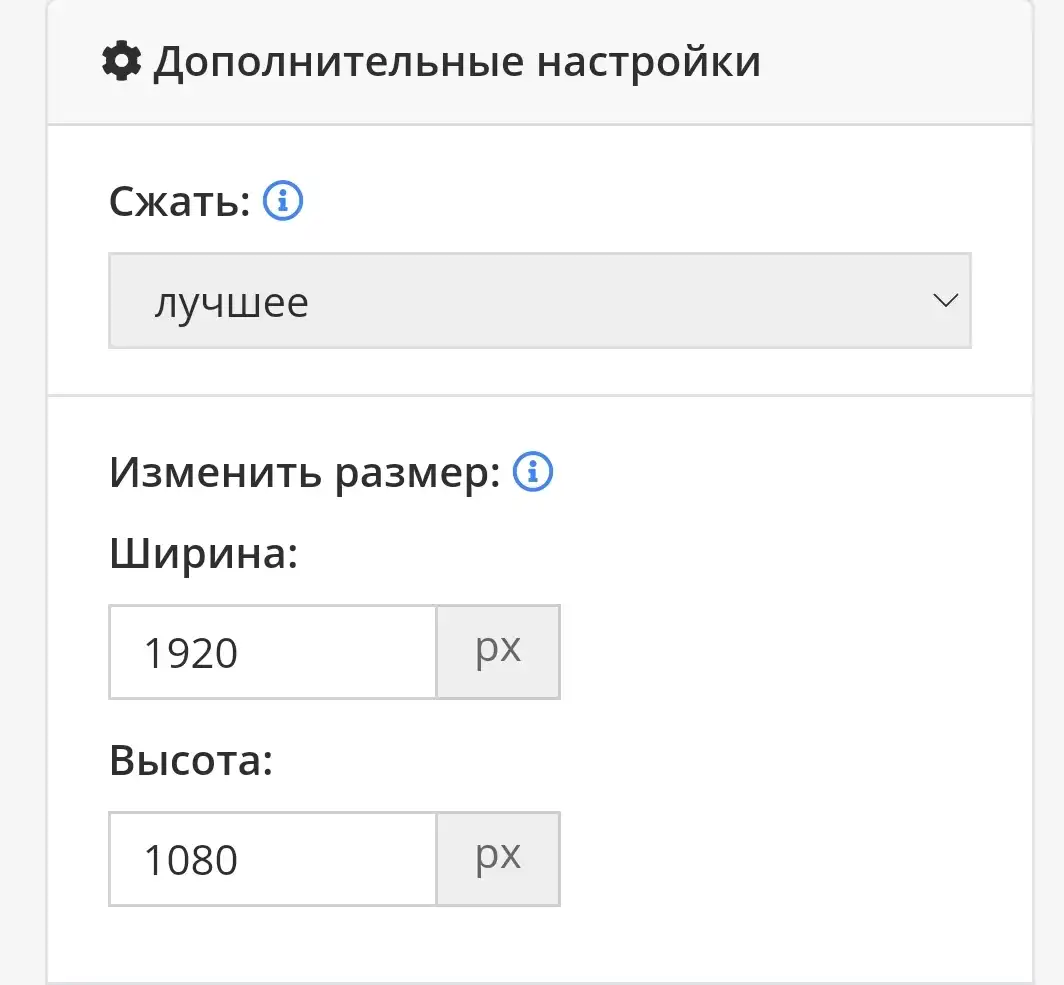
Task: Click the Высота label
Action: [x=191, y=760]
